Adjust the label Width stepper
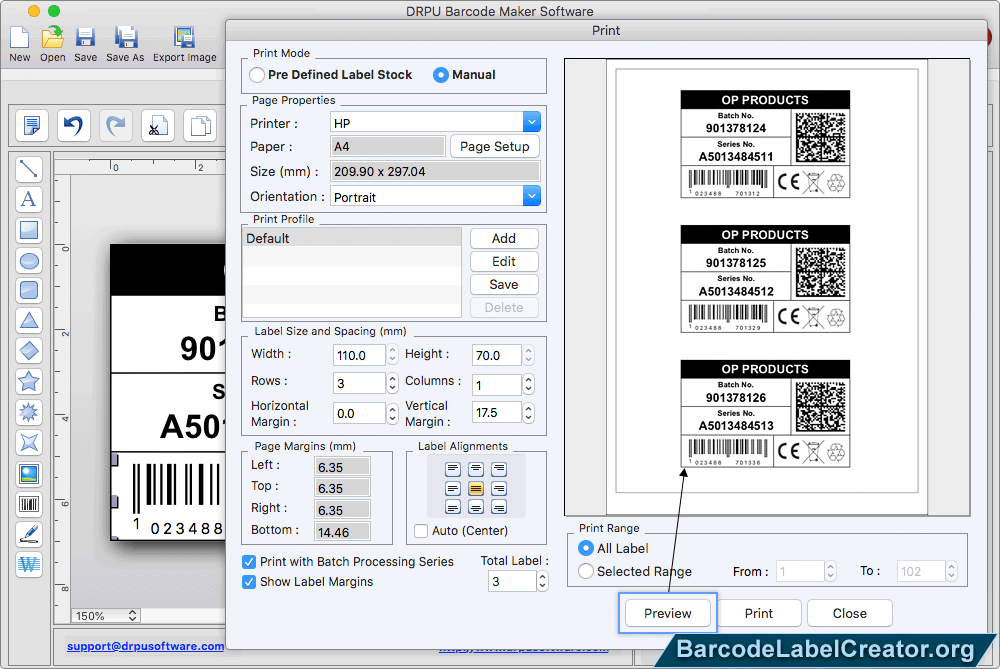This screenshot has width=1000, height=669. coord(393,355)
